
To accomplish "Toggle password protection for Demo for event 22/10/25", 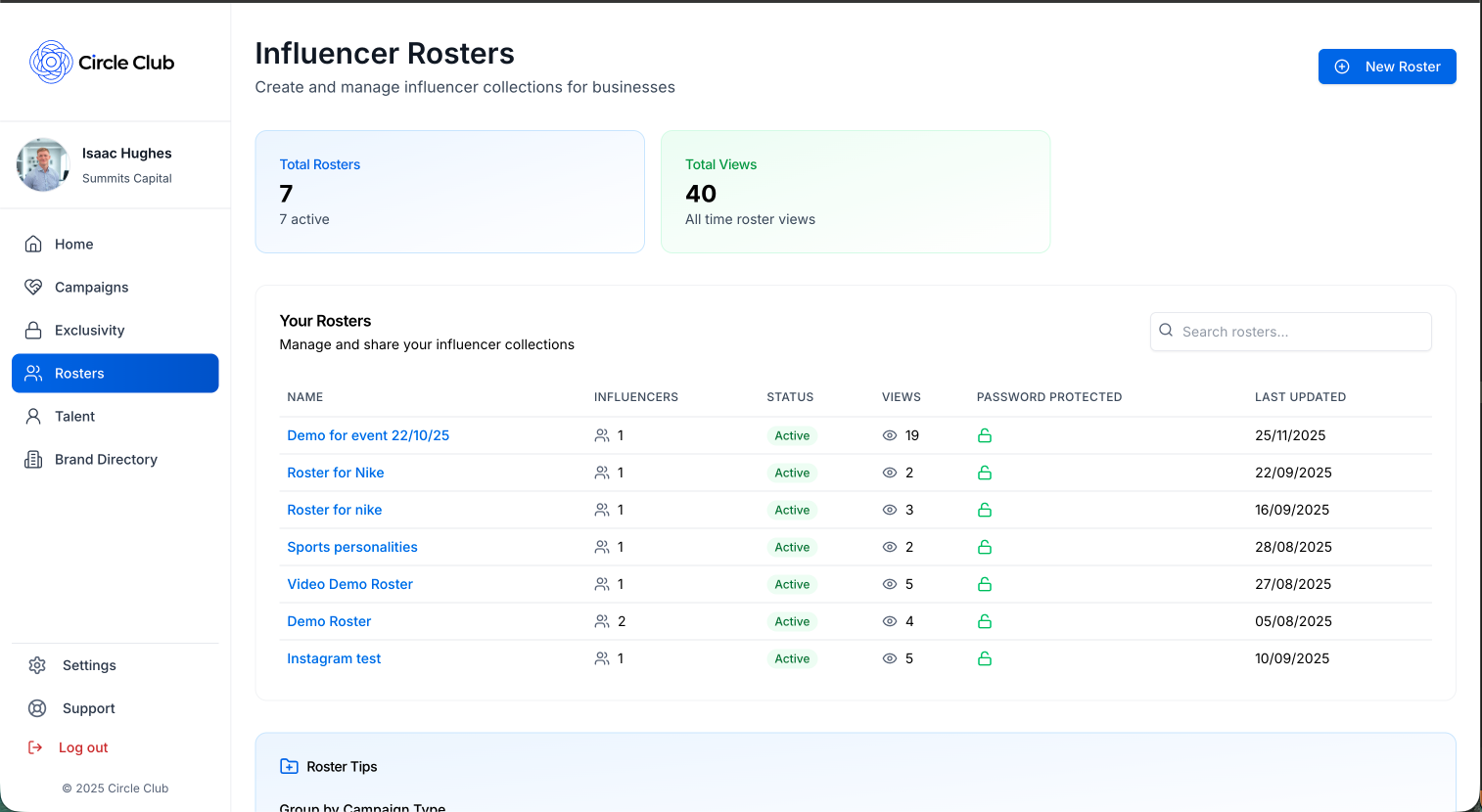I will (x=985, y=435).
